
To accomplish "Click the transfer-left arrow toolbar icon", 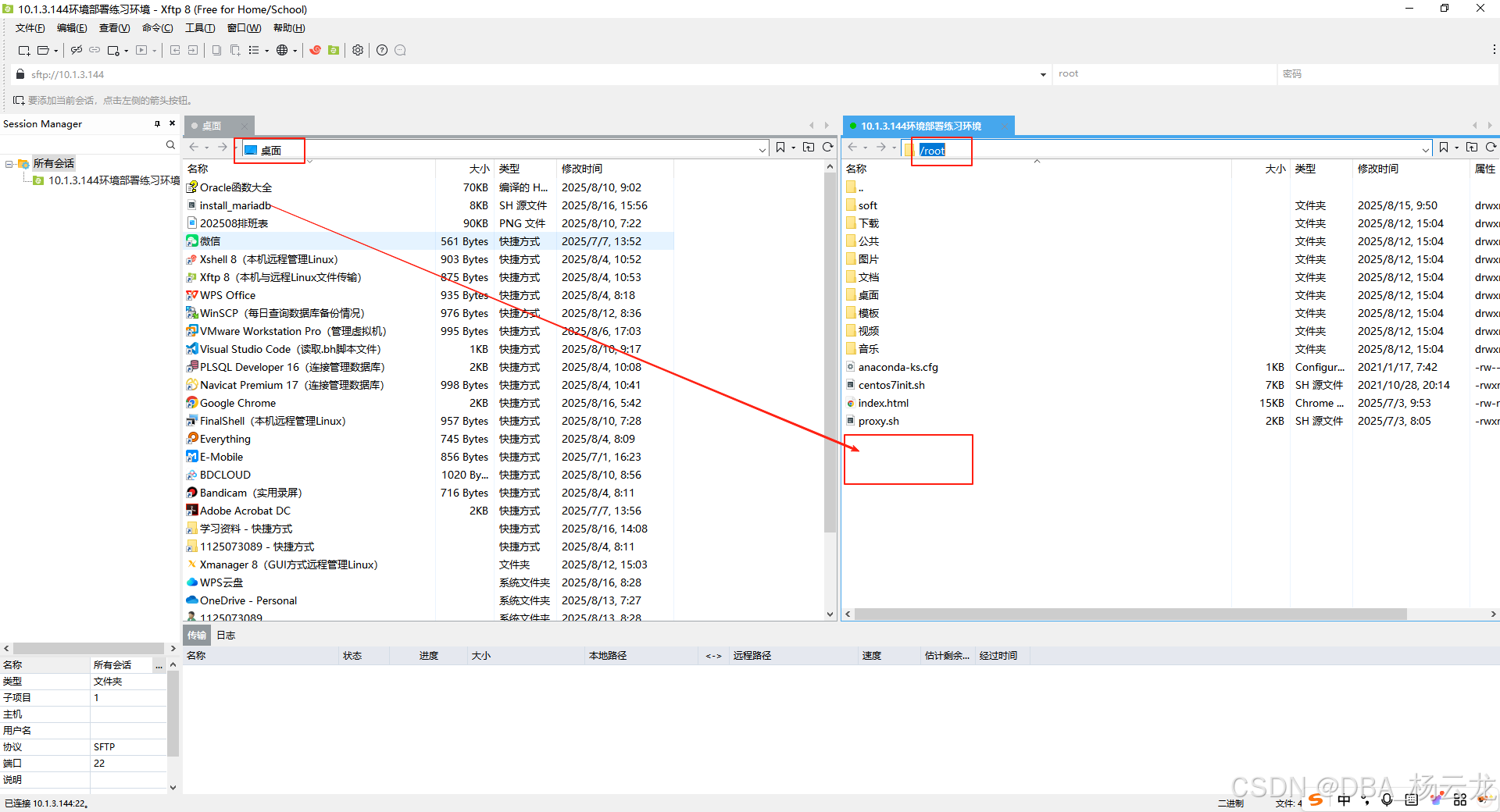I will [175, 50].
